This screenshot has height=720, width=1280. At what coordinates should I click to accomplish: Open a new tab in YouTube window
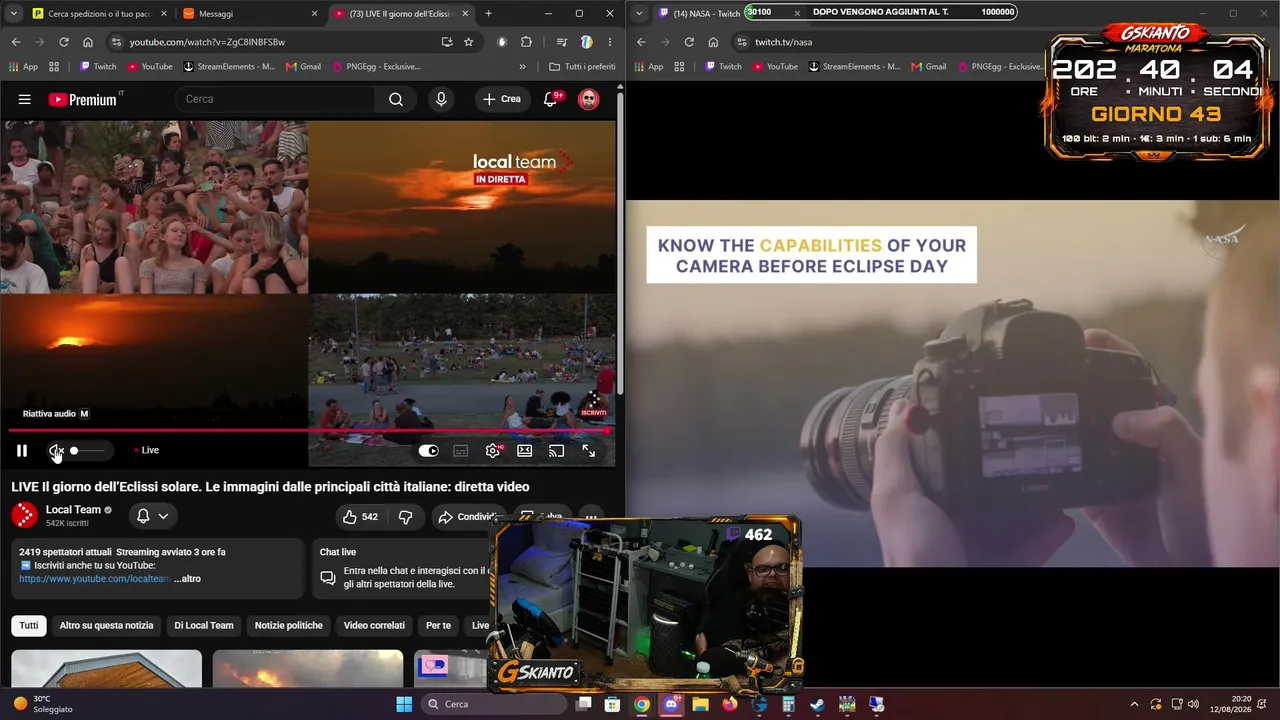point(488,14)
